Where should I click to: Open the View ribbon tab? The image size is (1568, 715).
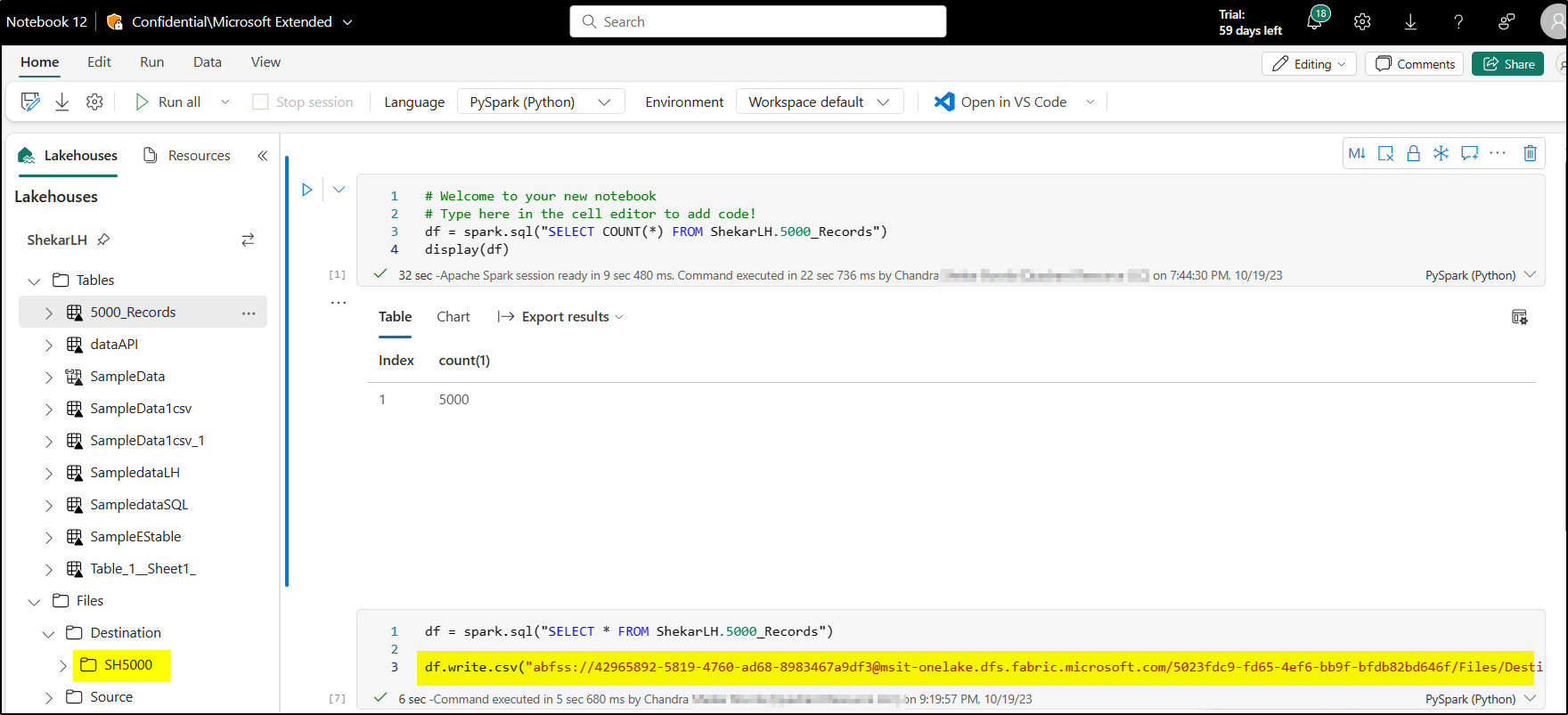click(x=265, y=61)
